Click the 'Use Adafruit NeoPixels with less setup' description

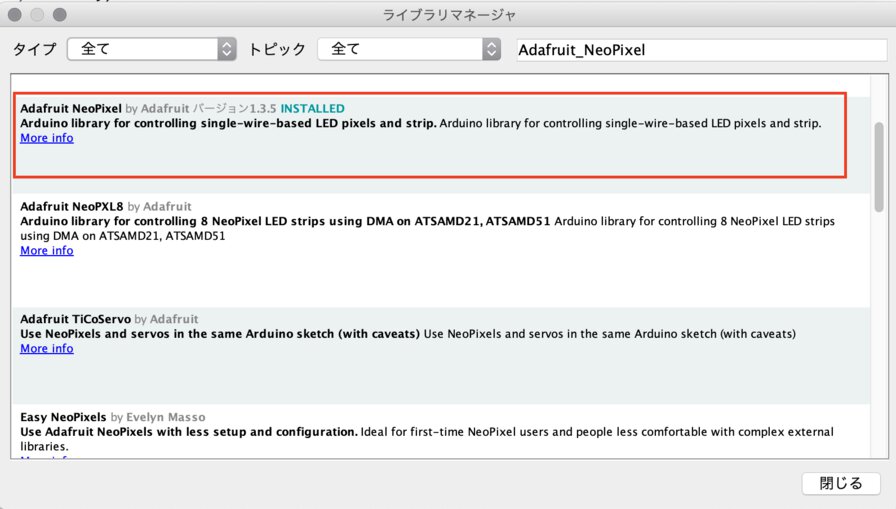click(x=189, y=432)
